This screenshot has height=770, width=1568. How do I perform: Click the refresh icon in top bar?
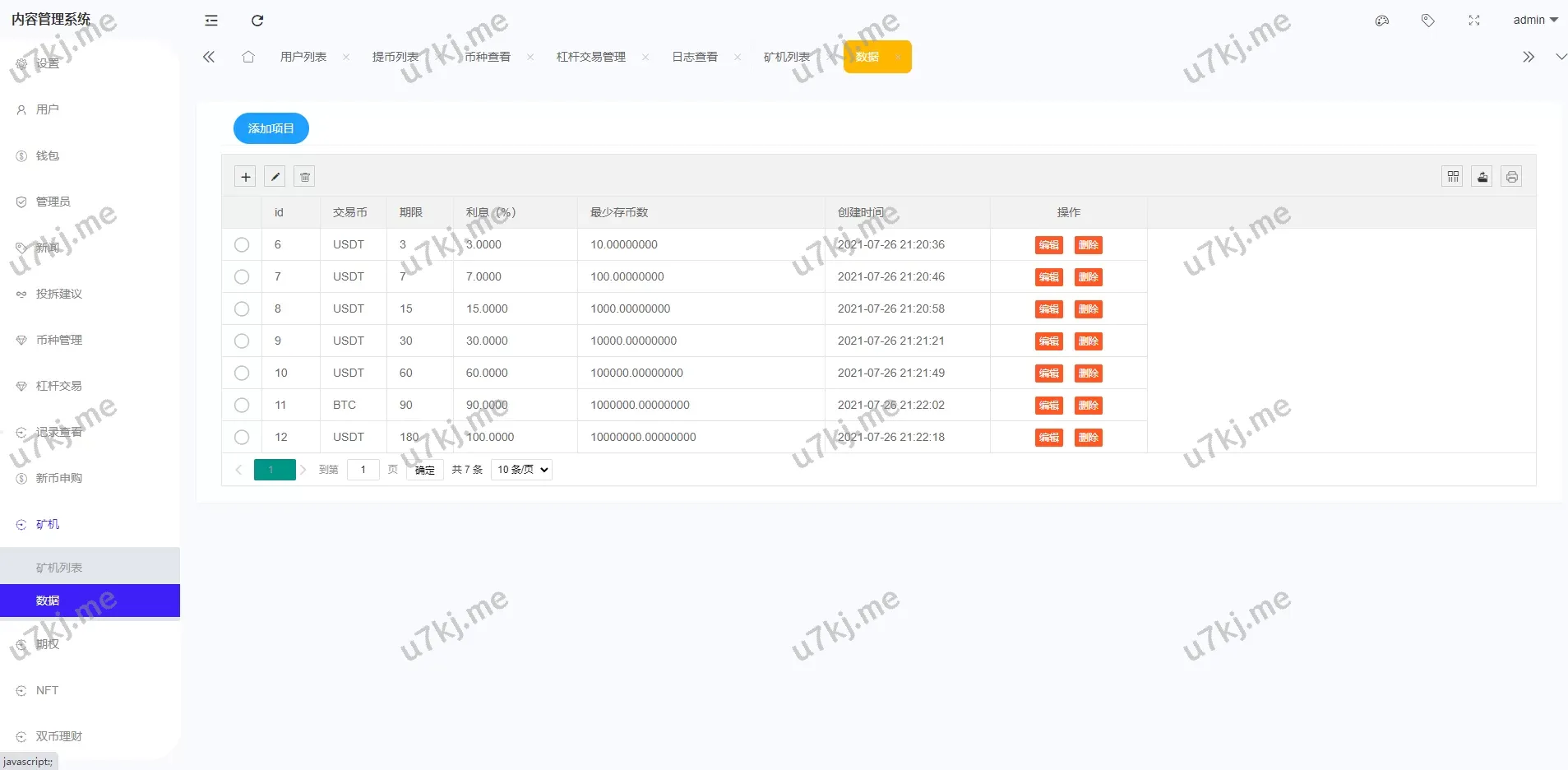point(257,21)
